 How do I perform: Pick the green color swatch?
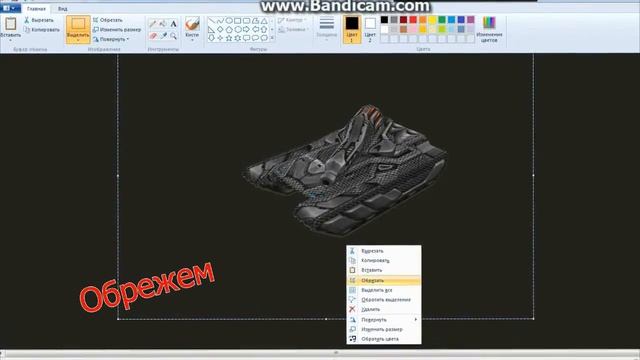coord(442,20)
